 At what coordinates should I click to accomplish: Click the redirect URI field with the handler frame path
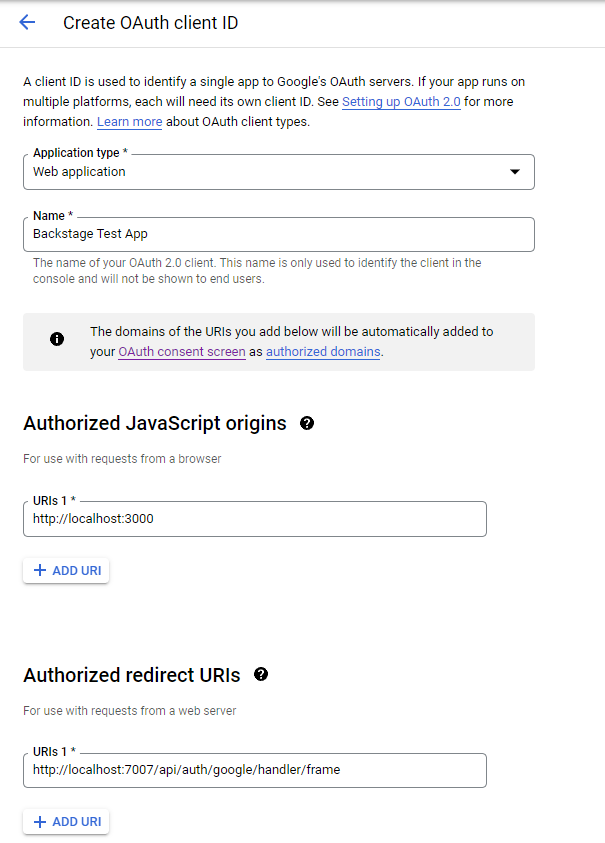[x=254, y=770]
